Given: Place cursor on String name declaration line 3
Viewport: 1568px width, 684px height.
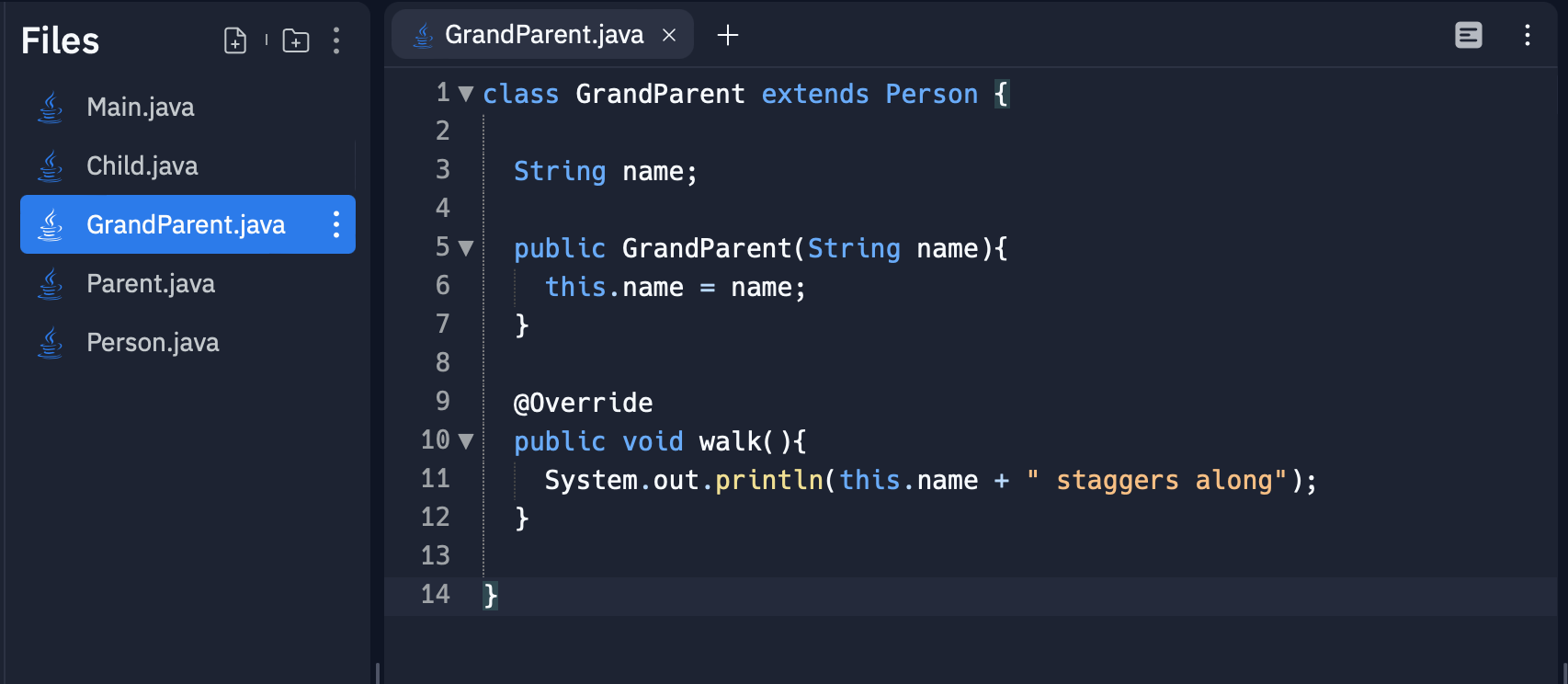Looking at the screenshot, I should pyautogui.click(x=606, y=171).
